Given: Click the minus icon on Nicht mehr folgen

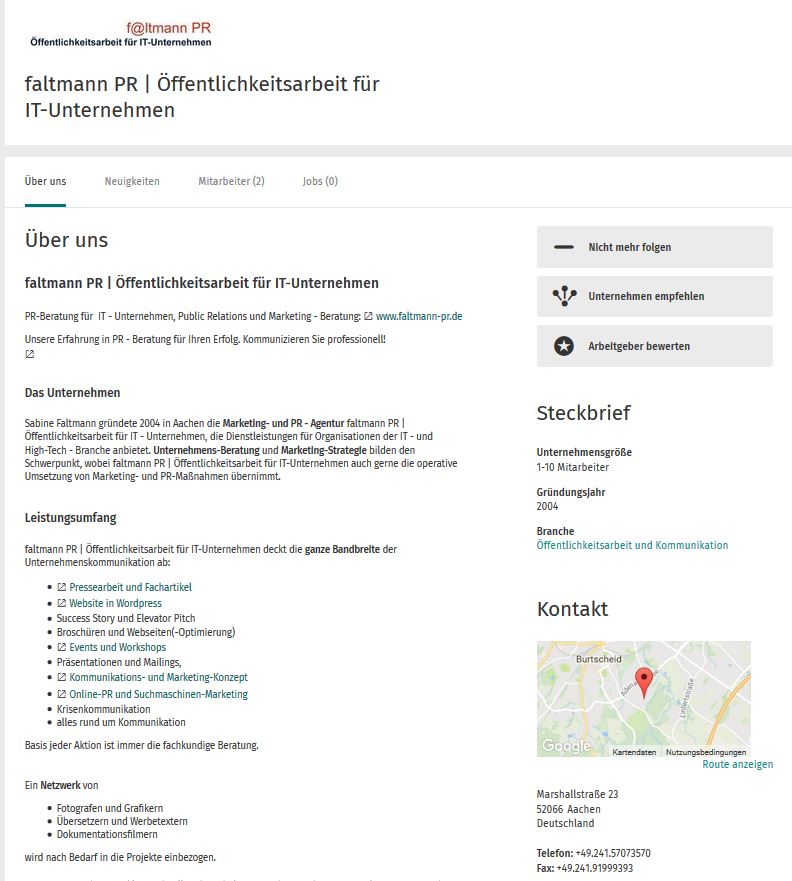Looking at the screenshot, I should pyautogui.click(x=564, y=247).
